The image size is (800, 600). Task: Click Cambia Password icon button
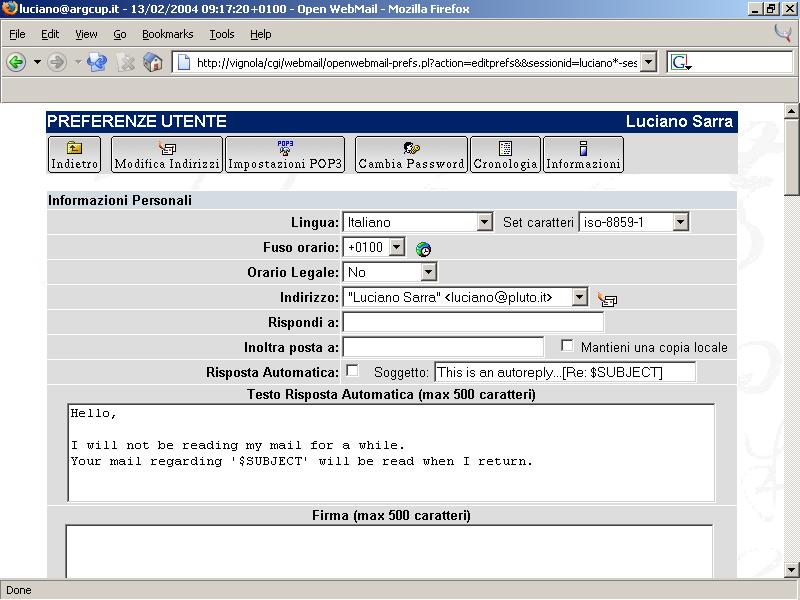tap(411, 155)
